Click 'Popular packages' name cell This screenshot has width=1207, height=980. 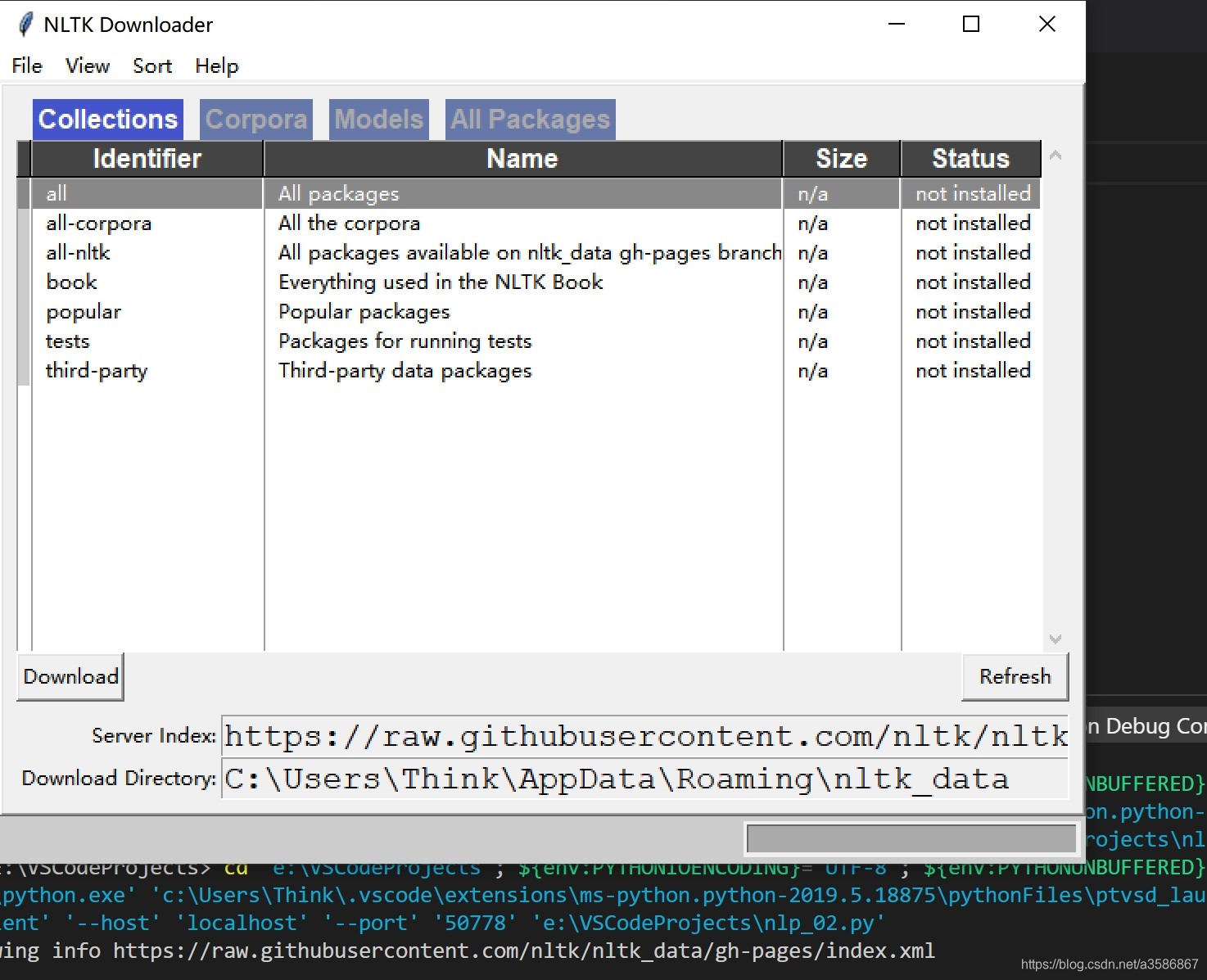[x=364, y=312]
